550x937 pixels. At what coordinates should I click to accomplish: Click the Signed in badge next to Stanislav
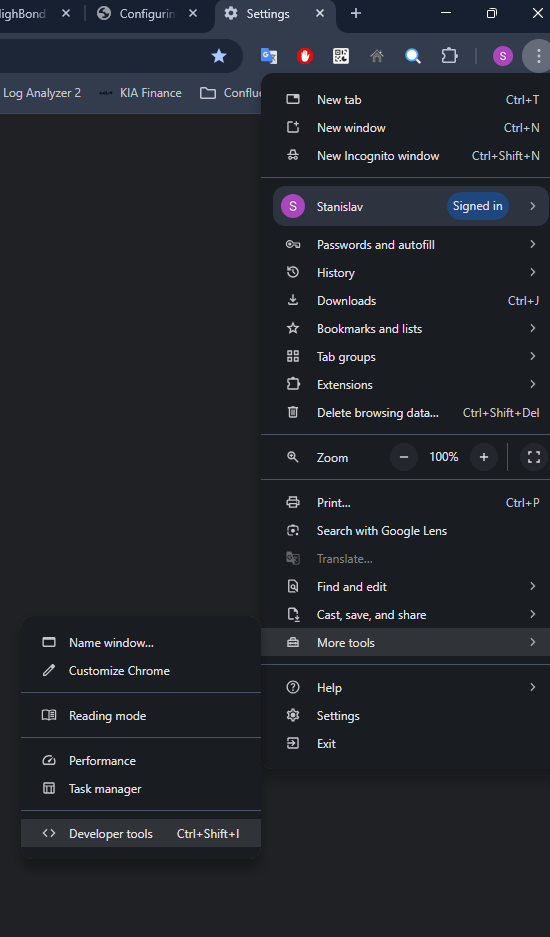point(477,206)
